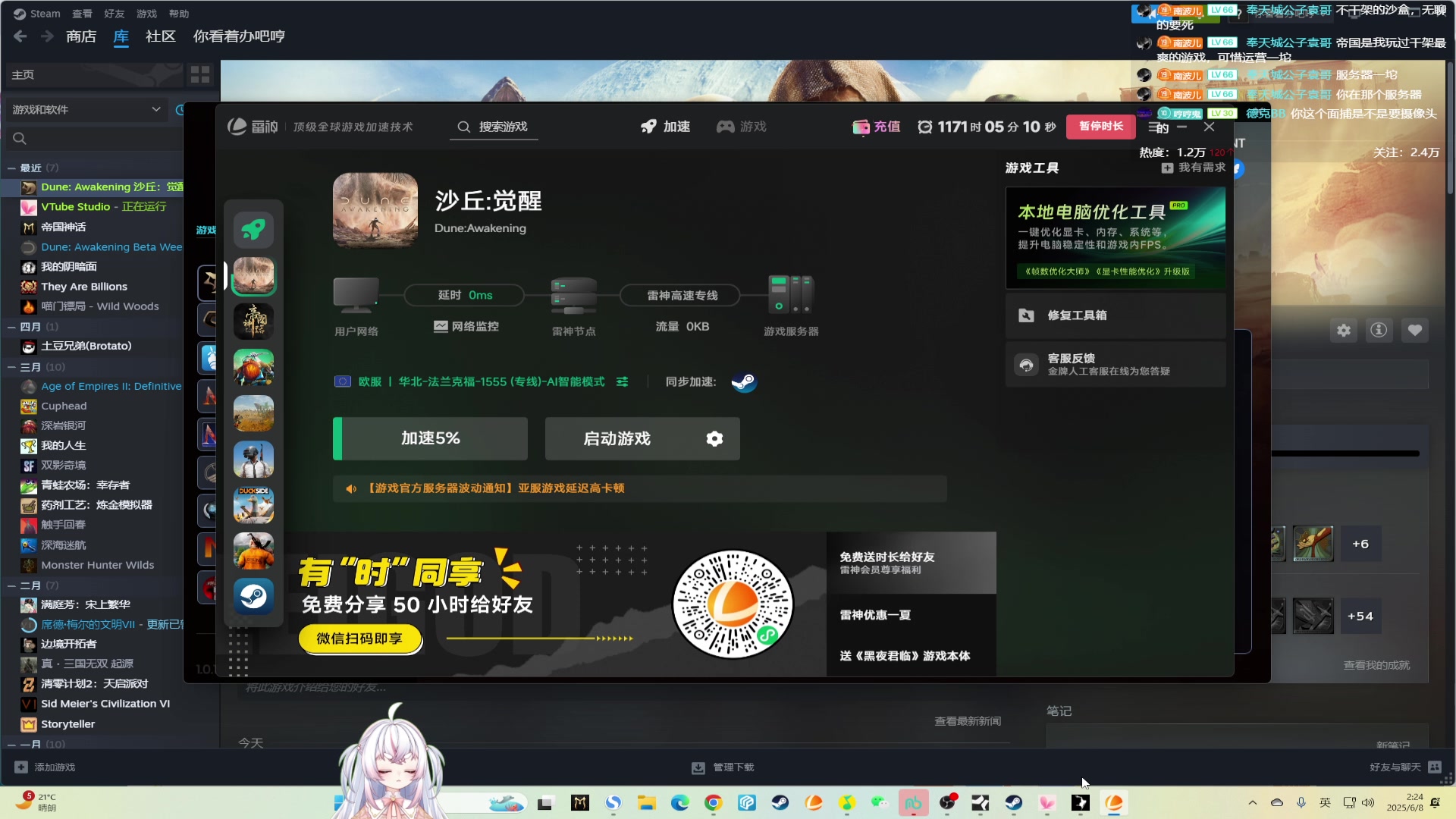The height and width of the screenshot is (819, 1456).
Task: Open the 社区 tab in Steam
Action: (161, 36)
